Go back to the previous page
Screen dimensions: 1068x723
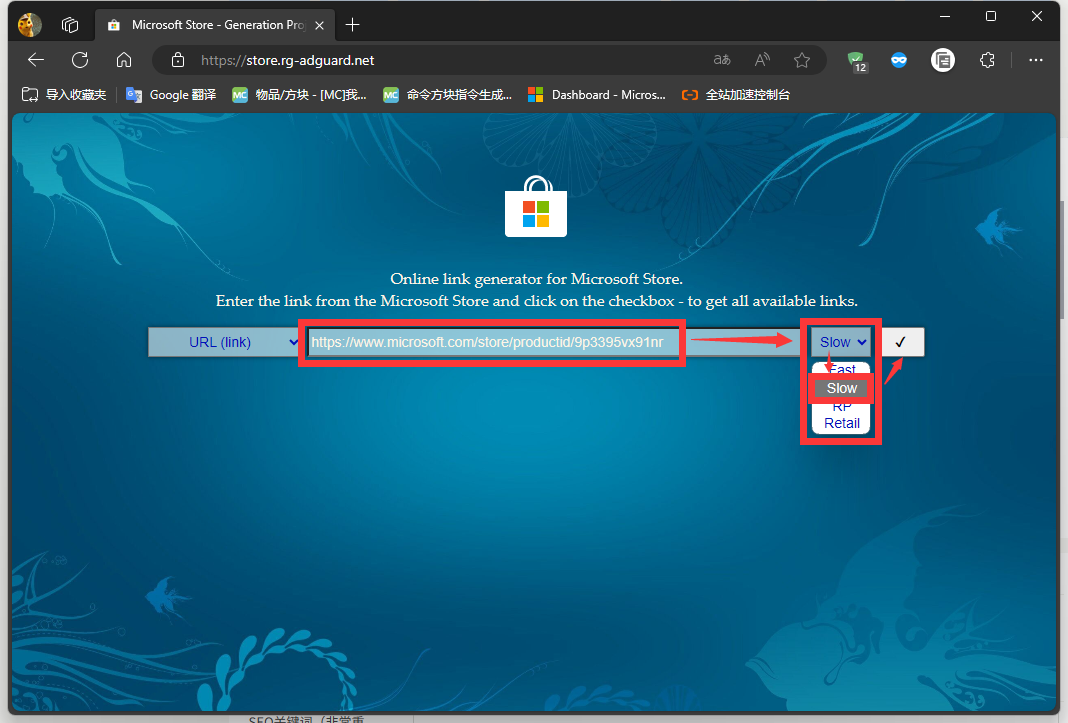[x=35, y=60]
